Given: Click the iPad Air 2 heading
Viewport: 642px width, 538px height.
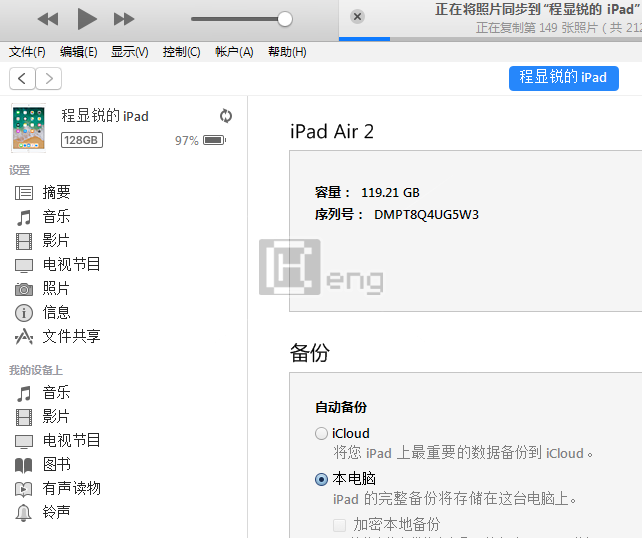Looking at the screenshot, I should coord(332,132).
